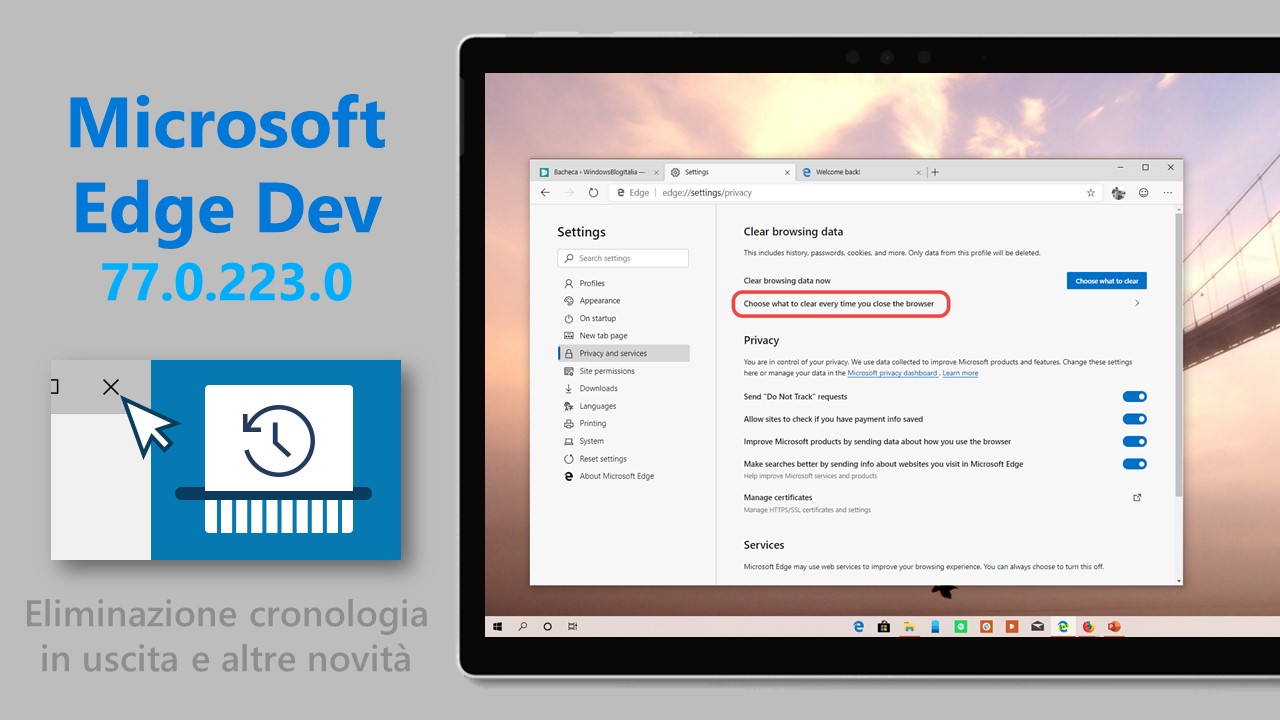
Task: Type in the Search settings field
Action: [623, 257]
